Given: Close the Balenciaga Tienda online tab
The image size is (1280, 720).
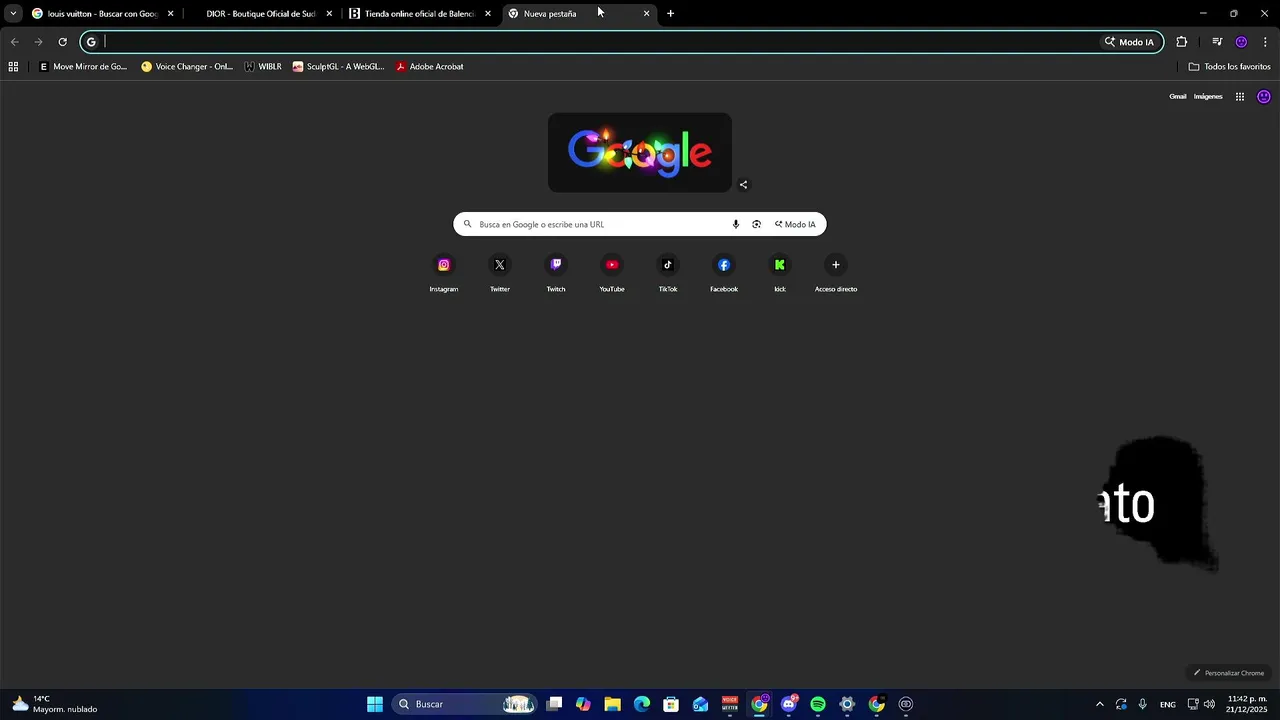Looking at the screenshot, I should coord(488,14).
